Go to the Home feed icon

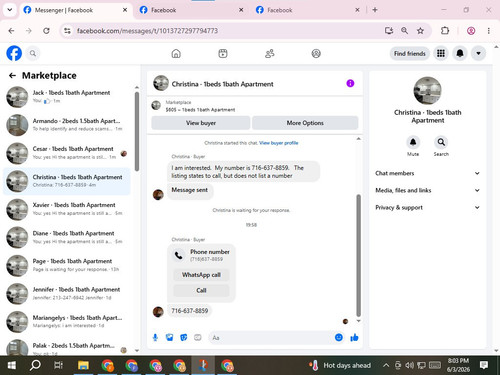coord(176,53)
